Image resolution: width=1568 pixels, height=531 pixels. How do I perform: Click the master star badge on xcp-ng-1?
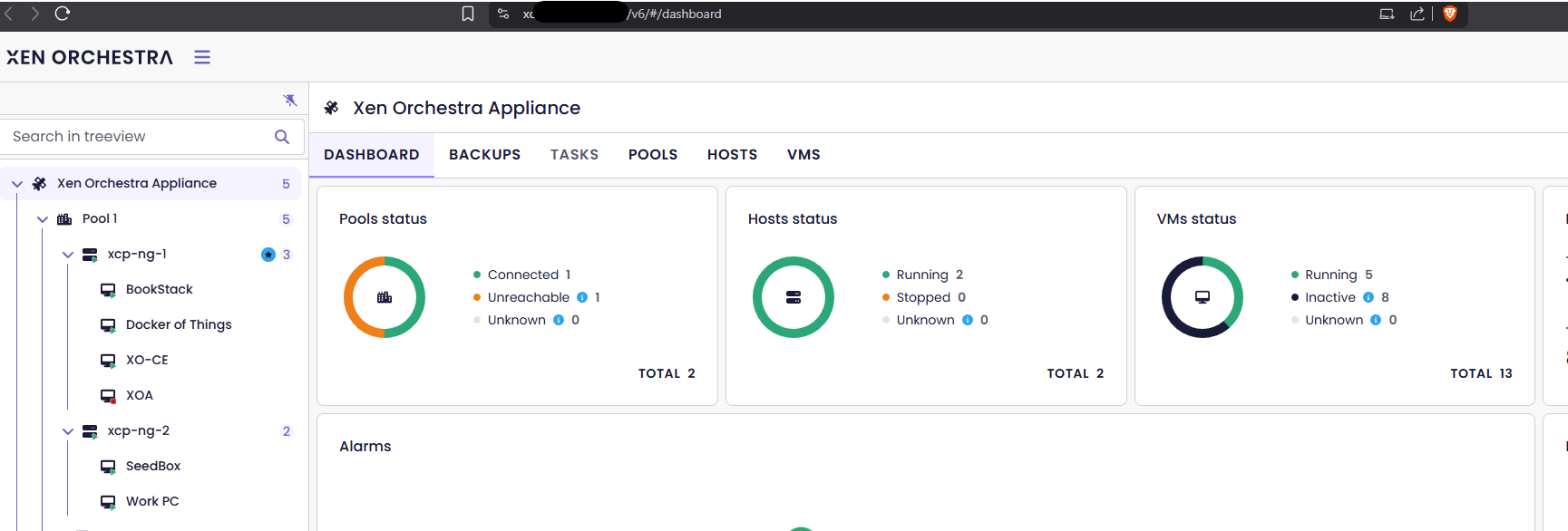tap(268, 255)
